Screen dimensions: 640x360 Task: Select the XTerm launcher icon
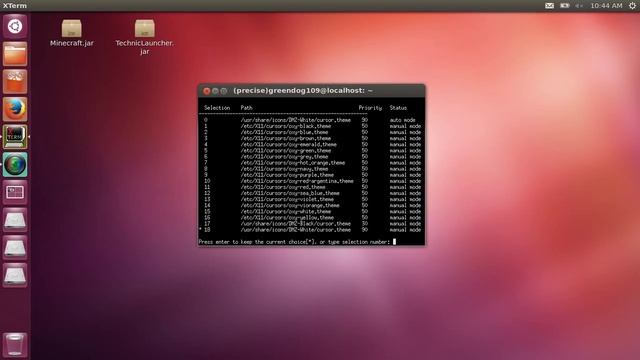15,137
